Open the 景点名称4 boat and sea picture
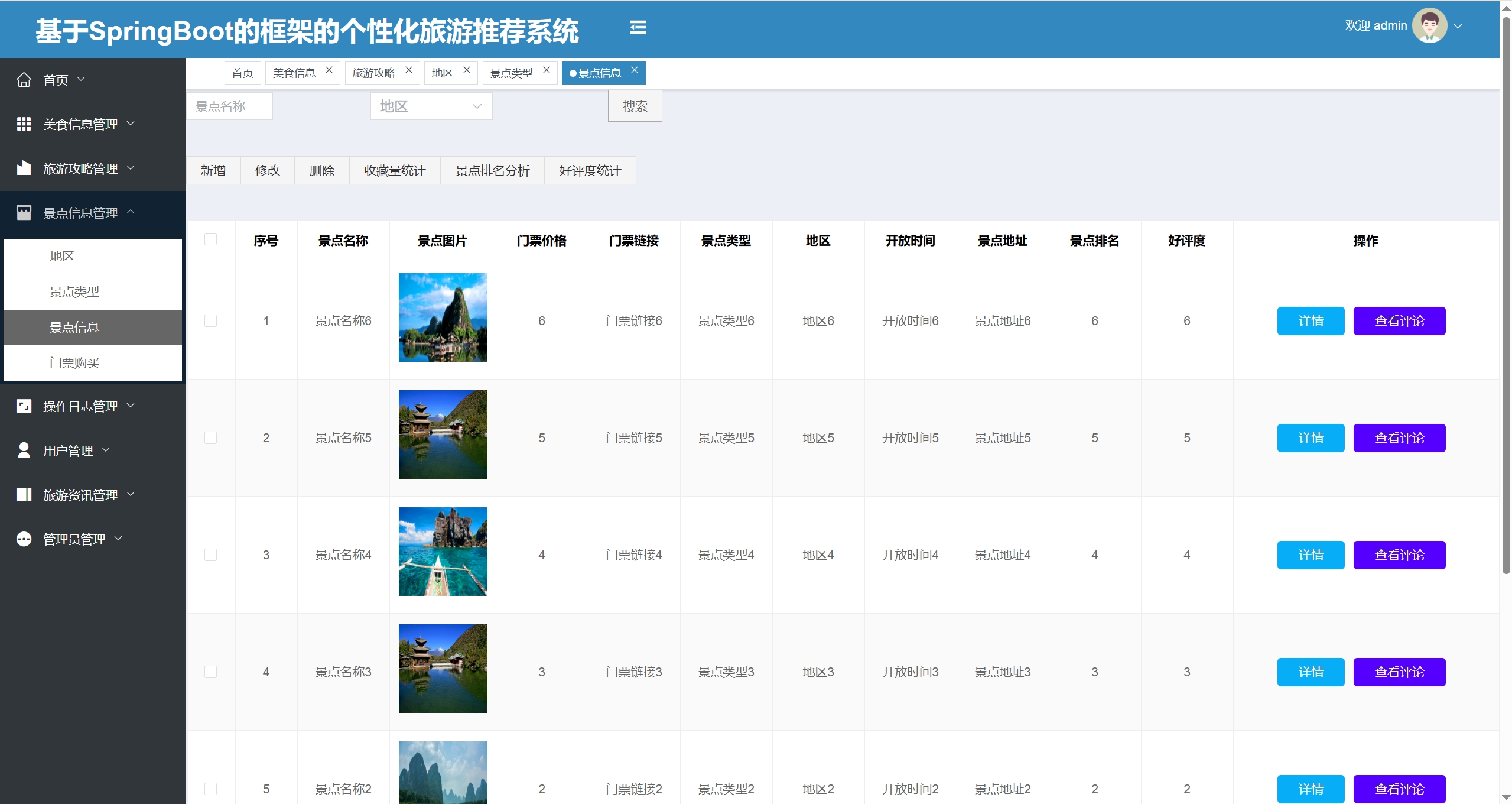The width and height of the screenshot is (1512, 804). tap(443, 552)
